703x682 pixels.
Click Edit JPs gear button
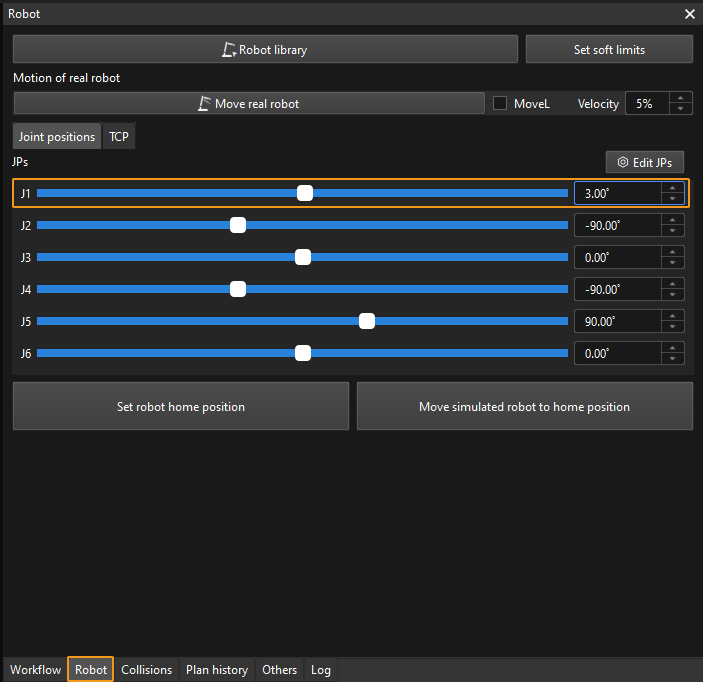644,162
